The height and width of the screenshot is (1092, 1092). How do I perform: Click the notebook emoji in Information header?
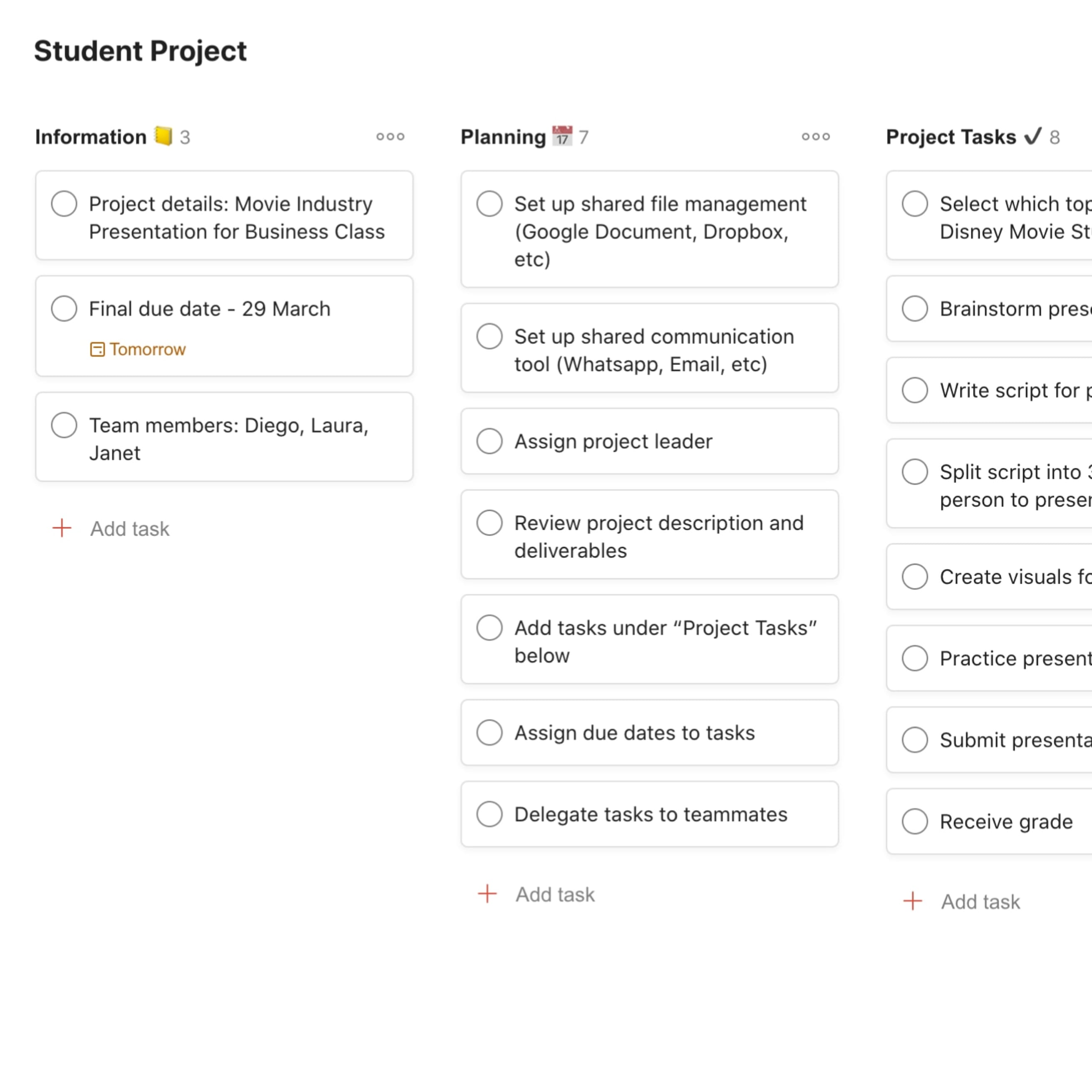point(163,136)
